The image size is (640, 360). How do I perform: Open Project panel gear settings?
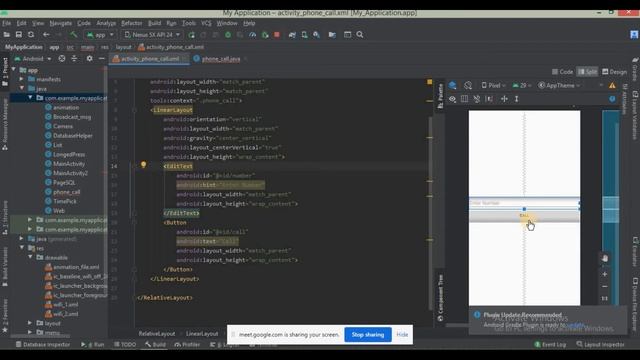(89, 59)
